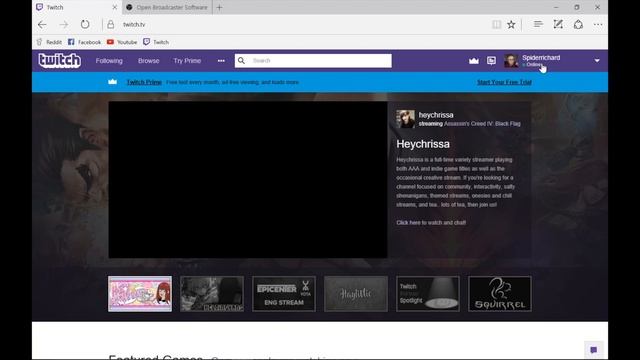
Task: Open the three-dots more menu in navbar
Action: pyautogui.click(x=221, y=61)
